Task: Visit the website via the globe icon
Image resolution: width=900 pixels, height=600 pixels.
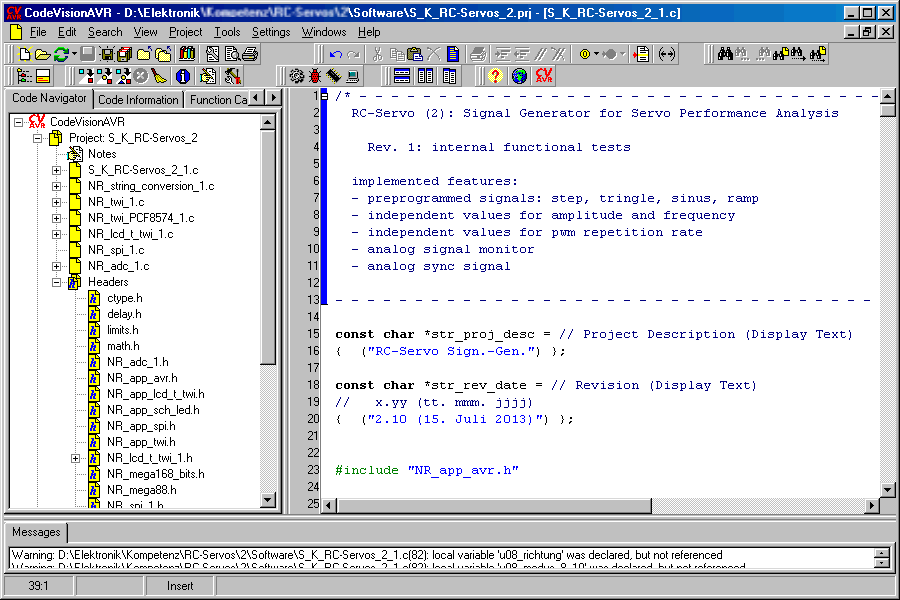Action: click(x=518, y=76)
